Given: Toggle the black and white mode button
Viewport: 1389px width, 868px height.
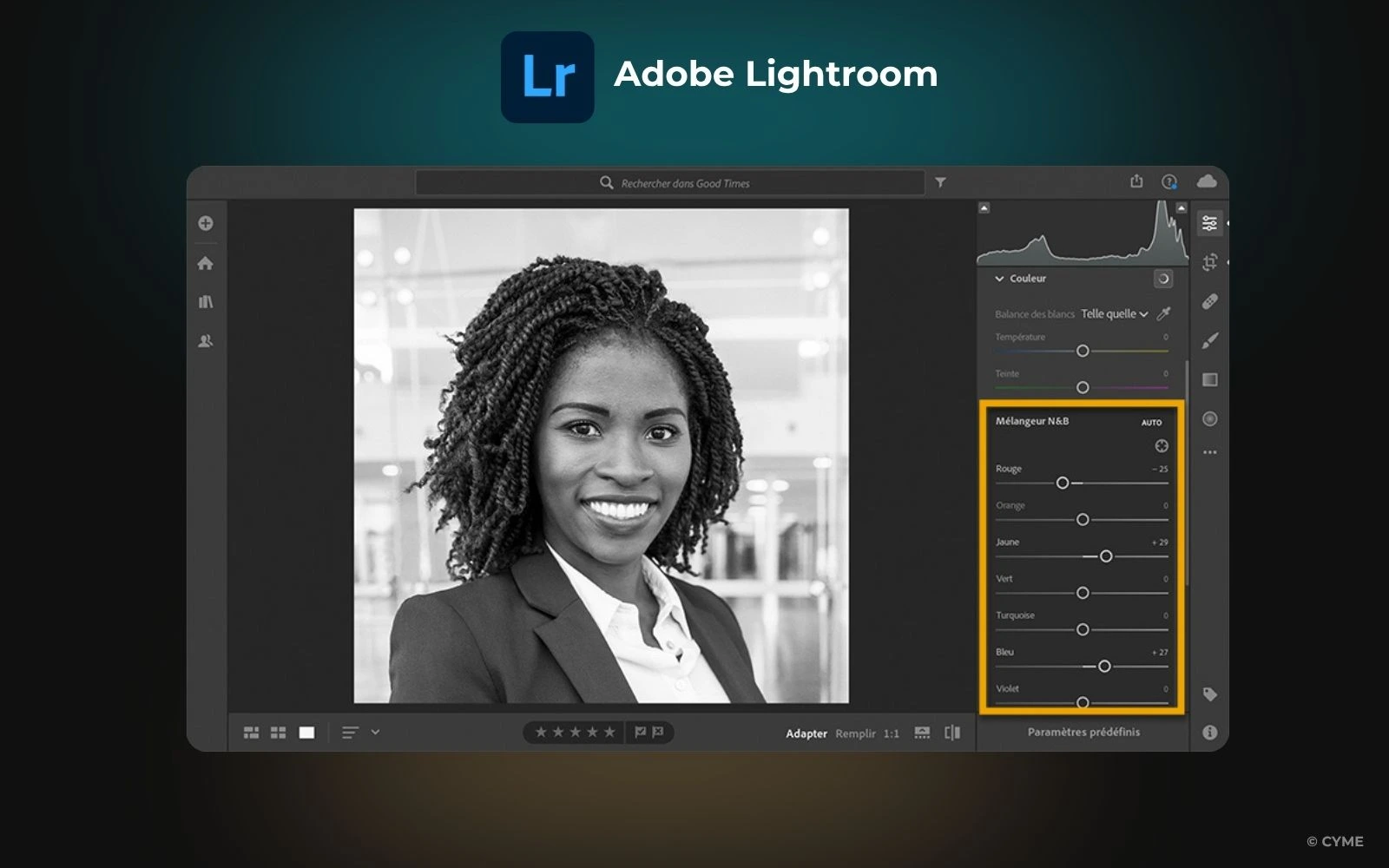Looking at the screenshot, I should click(1163, 279).
